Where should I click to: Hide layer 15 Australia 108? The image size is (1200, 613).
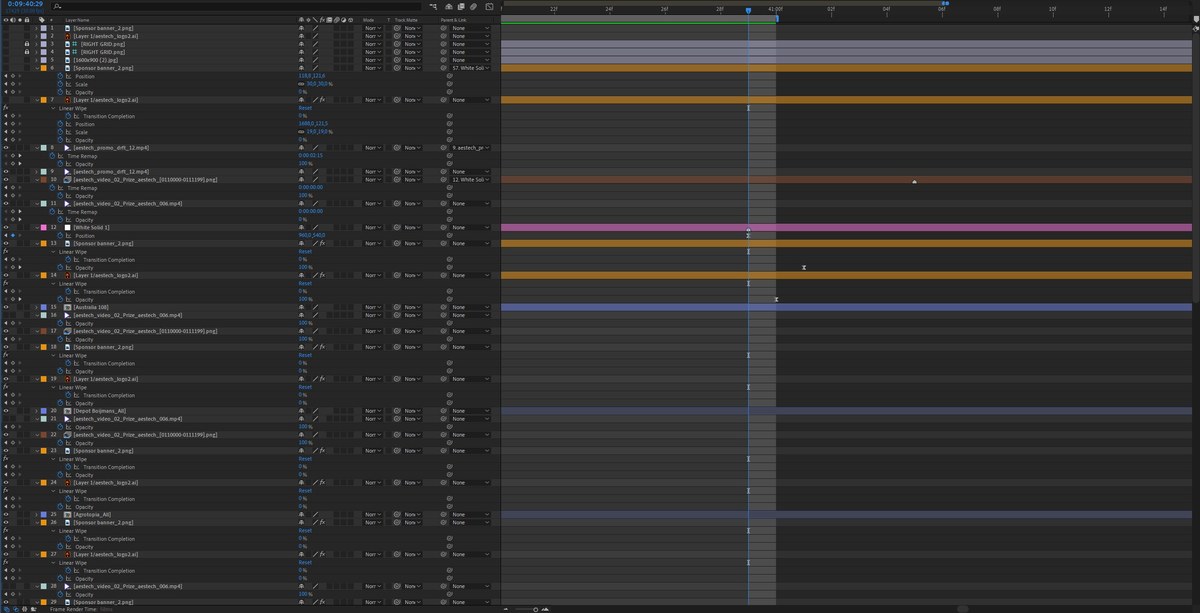click(x=6, y=308)
